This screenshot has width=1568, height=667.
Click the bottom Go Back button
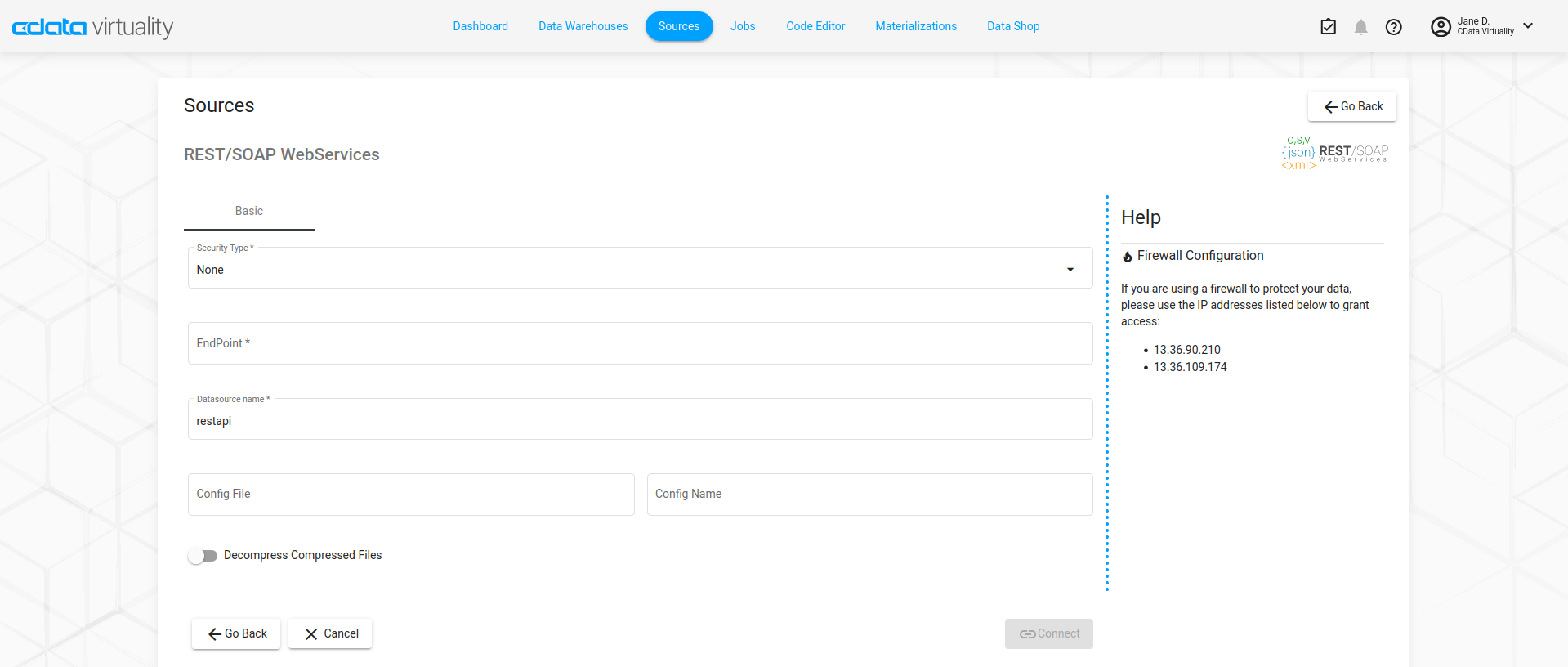pos(236,633)
